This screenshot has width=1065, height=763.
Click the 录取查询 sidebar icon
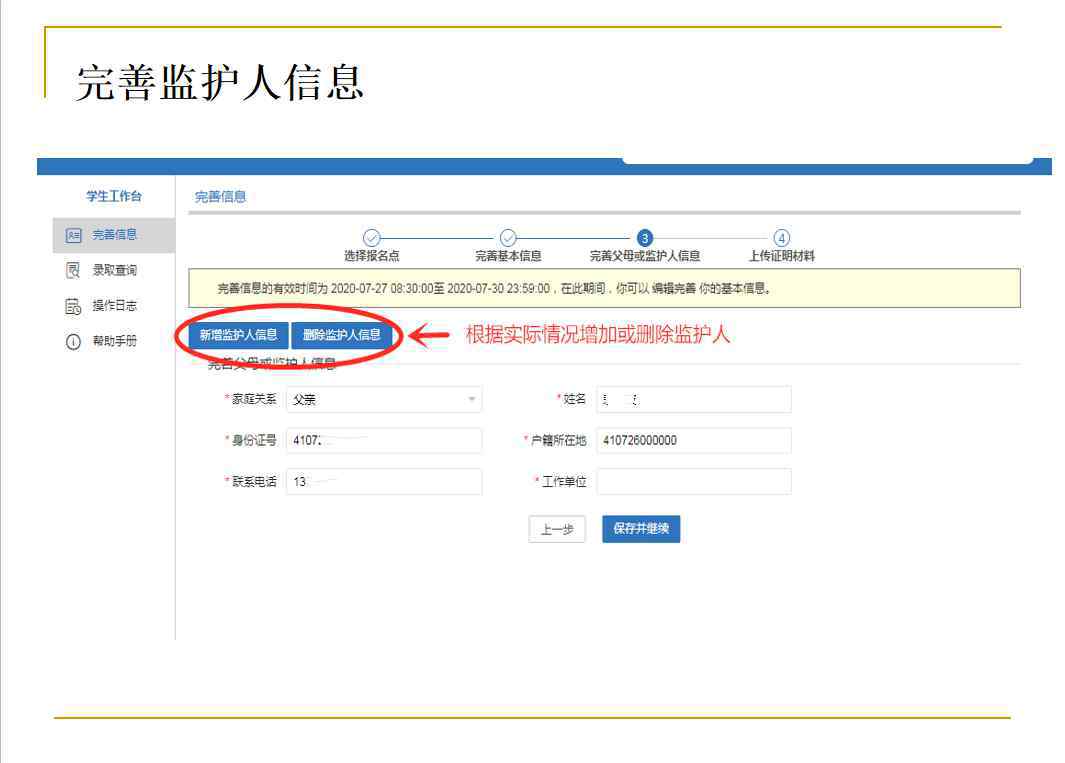(x=73, y=270)
